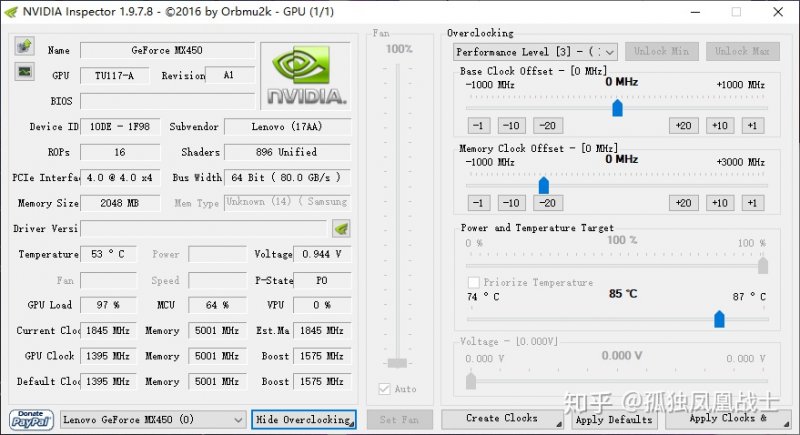Expand Create Clocks Shortcut options arrow
800x435 pixels.
559,424
